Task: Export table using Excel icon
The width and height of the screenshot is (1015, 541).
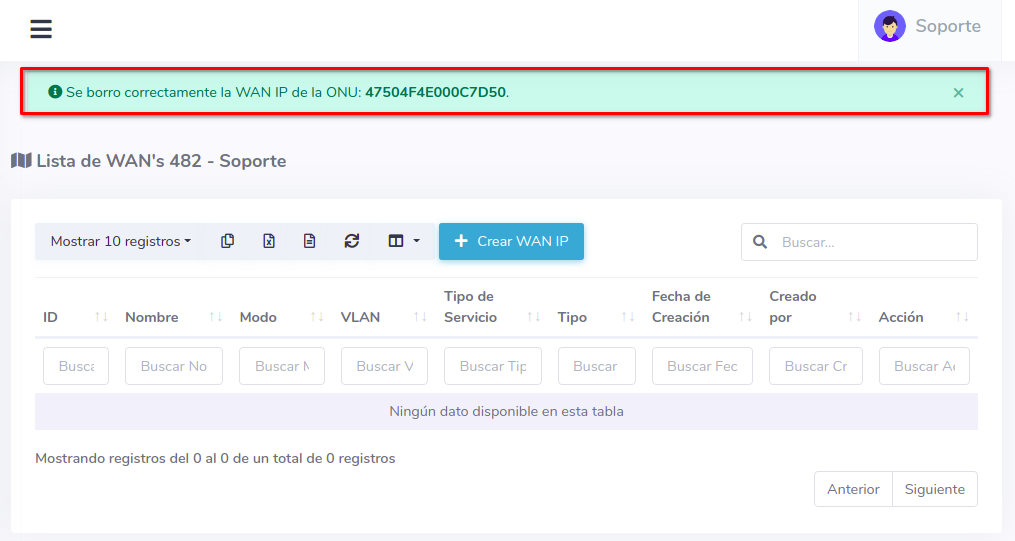Action: coord(269,241)
